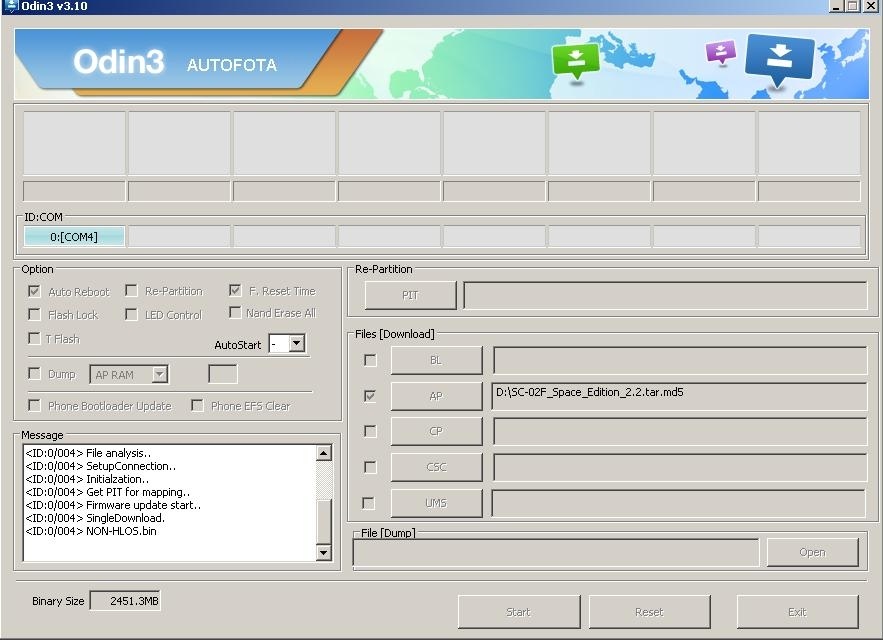This screenshot has width=883, height=640.
Task: Tick the checkbox beside the CSC button
Action: tap(370, 467)
